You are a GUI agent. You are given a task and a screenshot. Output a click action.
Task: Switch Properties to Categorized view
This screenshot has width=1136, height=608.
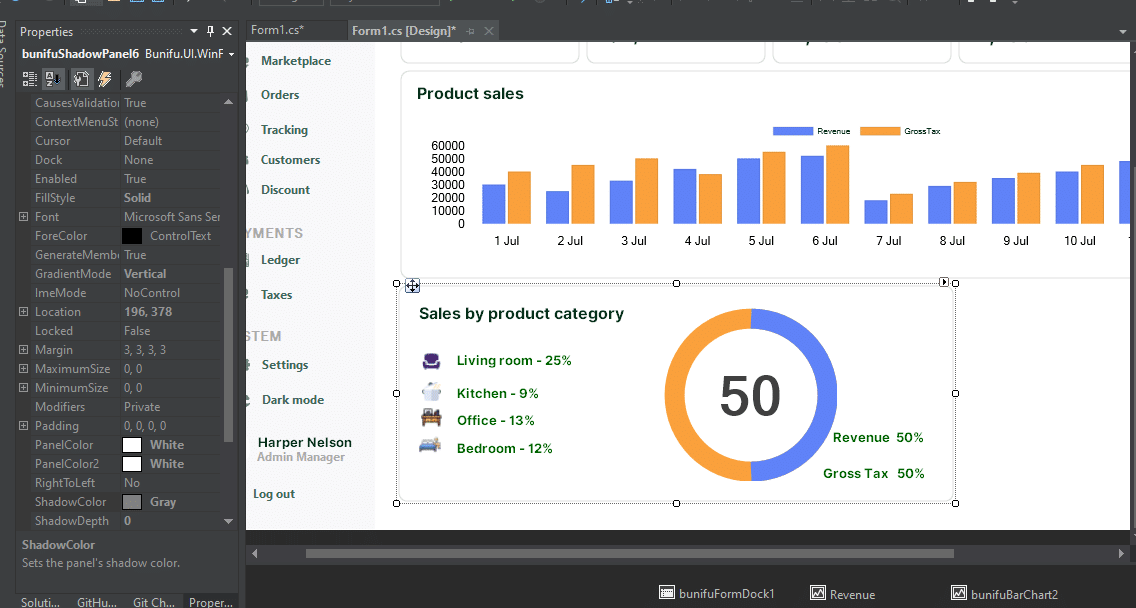30,79
